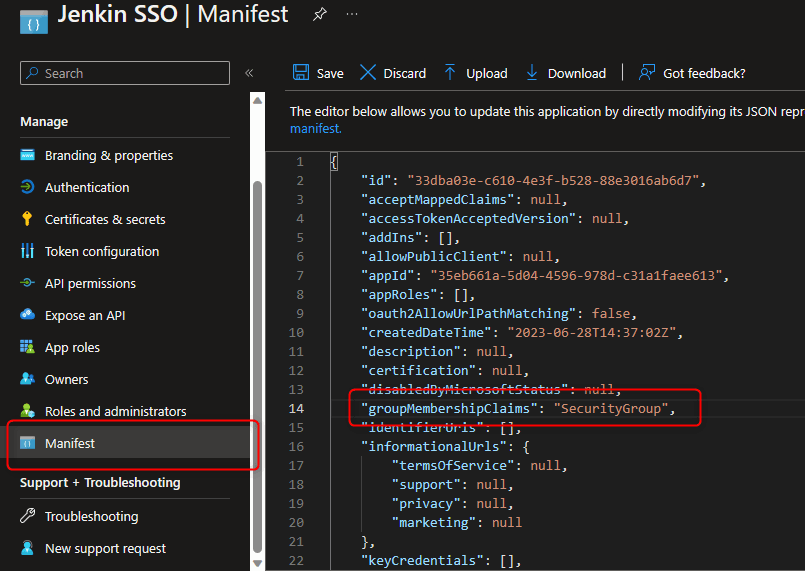Click the "oauth2AllowUrlPathMatching" false value
The height and width of the screenshot is (571, 805).
click(x=611, y=314)
